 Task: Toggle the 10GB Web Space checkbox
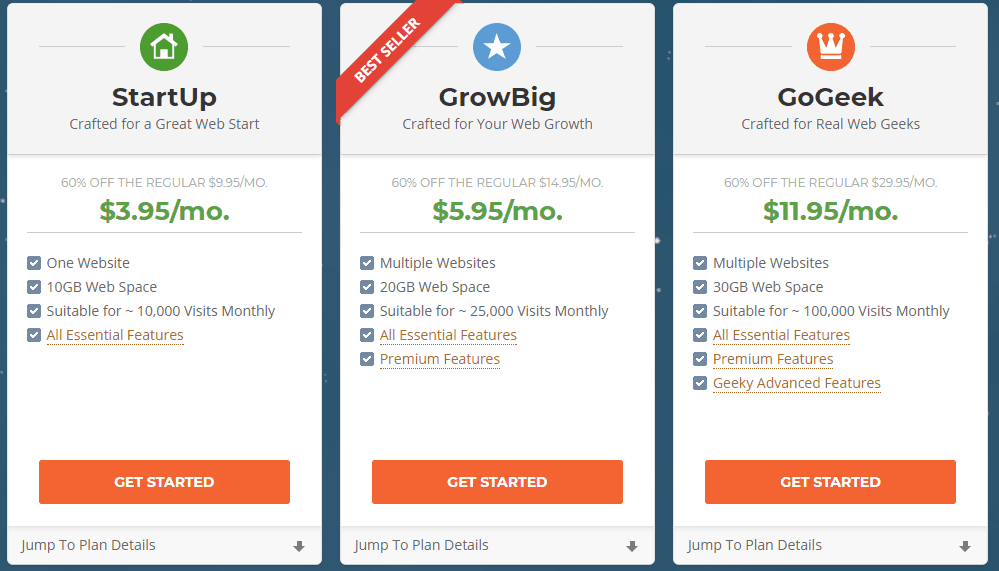pyautogui.click(x=34, y=287)
